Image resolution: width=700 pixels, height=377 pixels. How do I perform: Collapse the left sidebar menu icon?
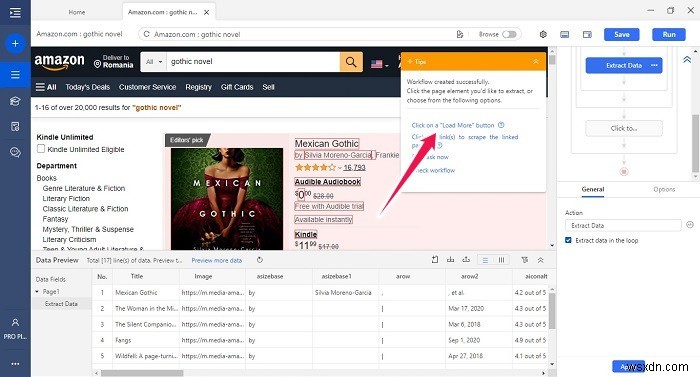point(15,12)
